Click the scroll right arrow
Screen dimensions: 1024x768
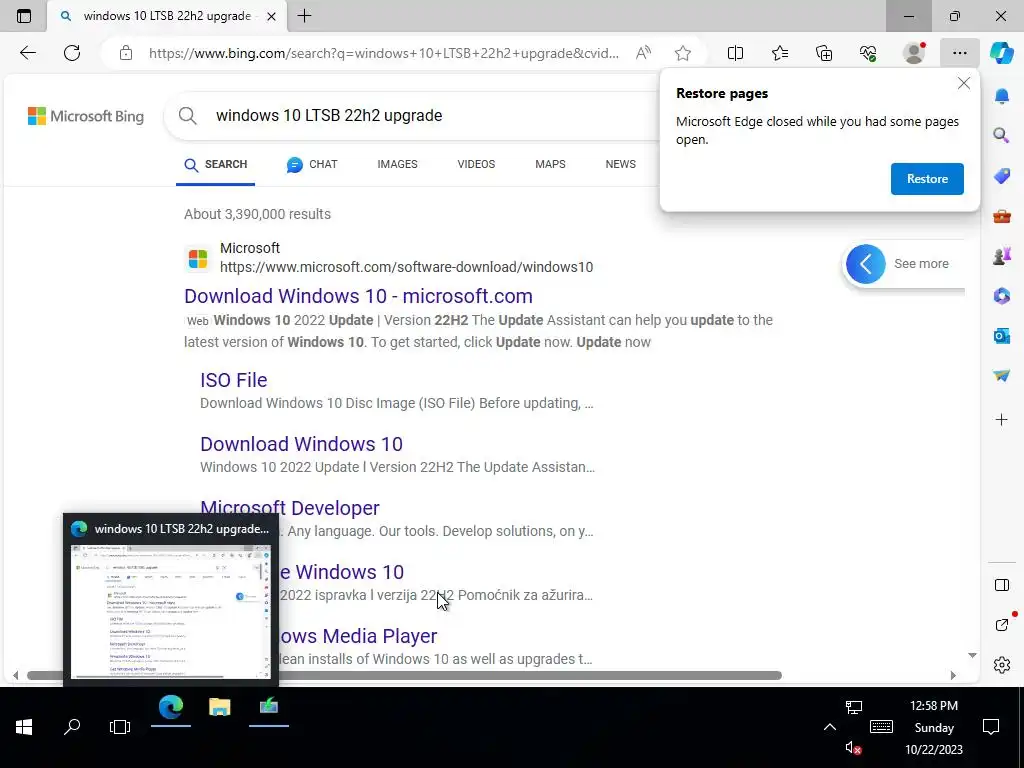click(953, 675)
